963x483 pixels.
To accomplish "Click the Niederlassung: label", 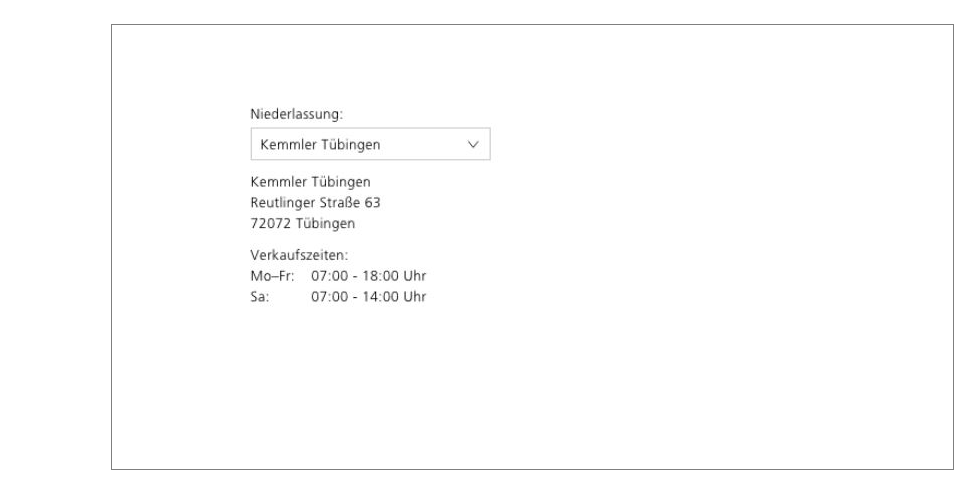I will point(297,114).
